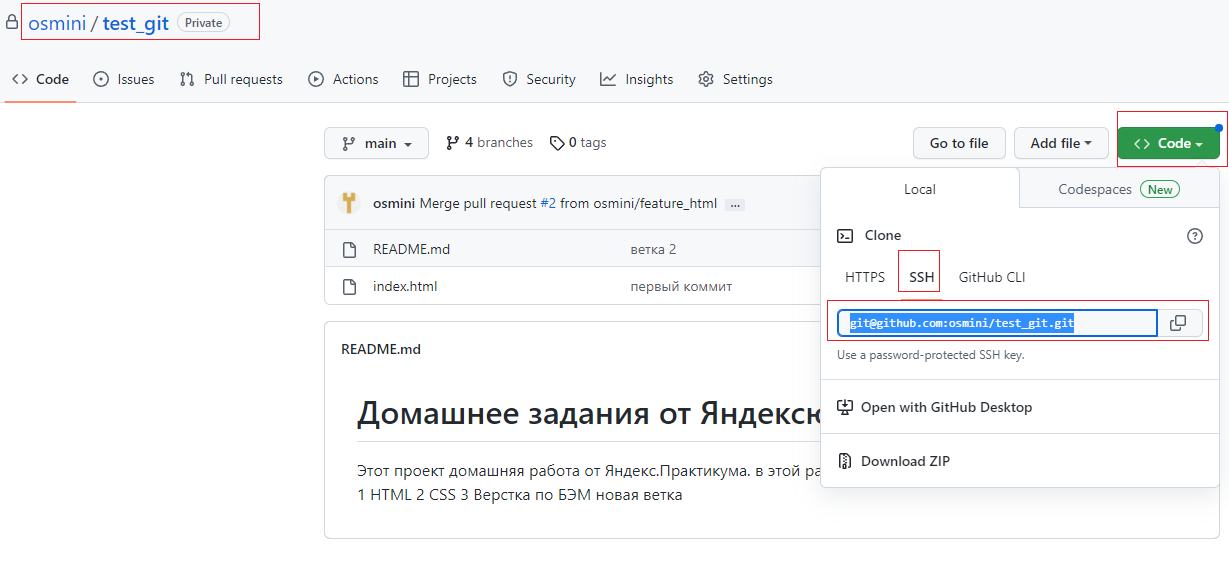Viewport: 1229px width, 575px height.
Task: Click the file icon beside index.html
Action: pos(349,287)
